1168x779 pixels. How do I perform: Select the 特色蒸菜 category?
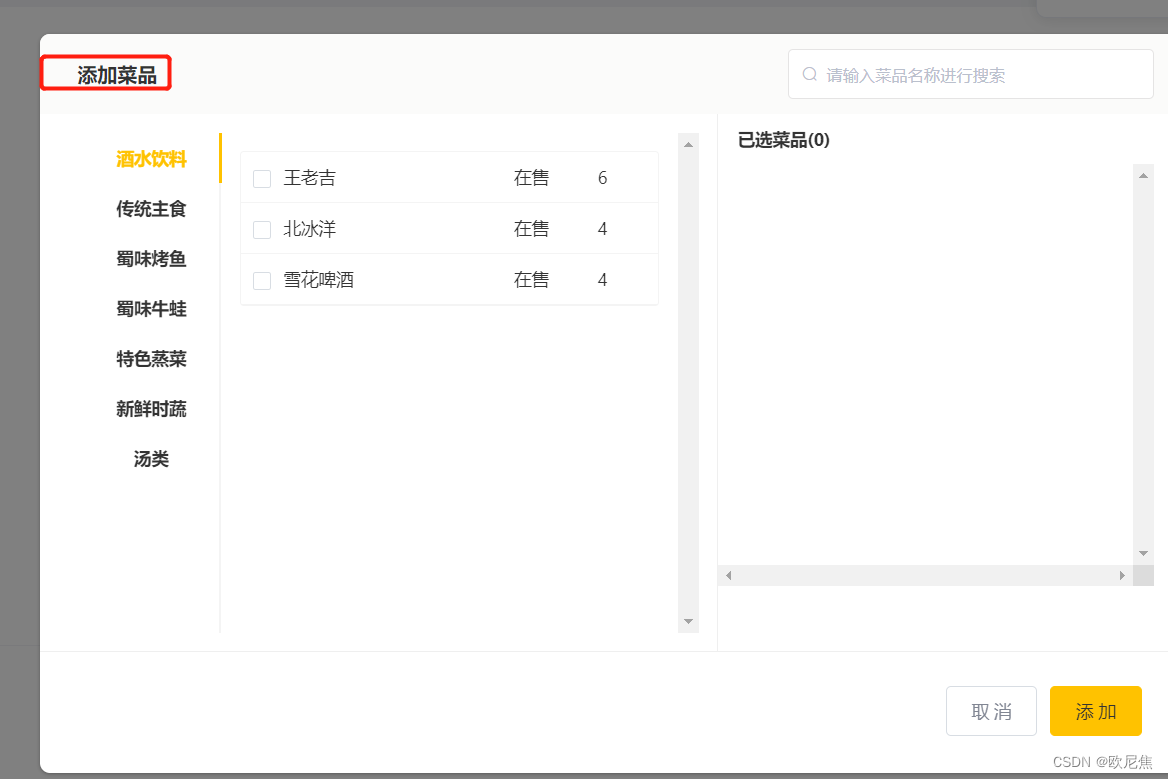[150, 359]
